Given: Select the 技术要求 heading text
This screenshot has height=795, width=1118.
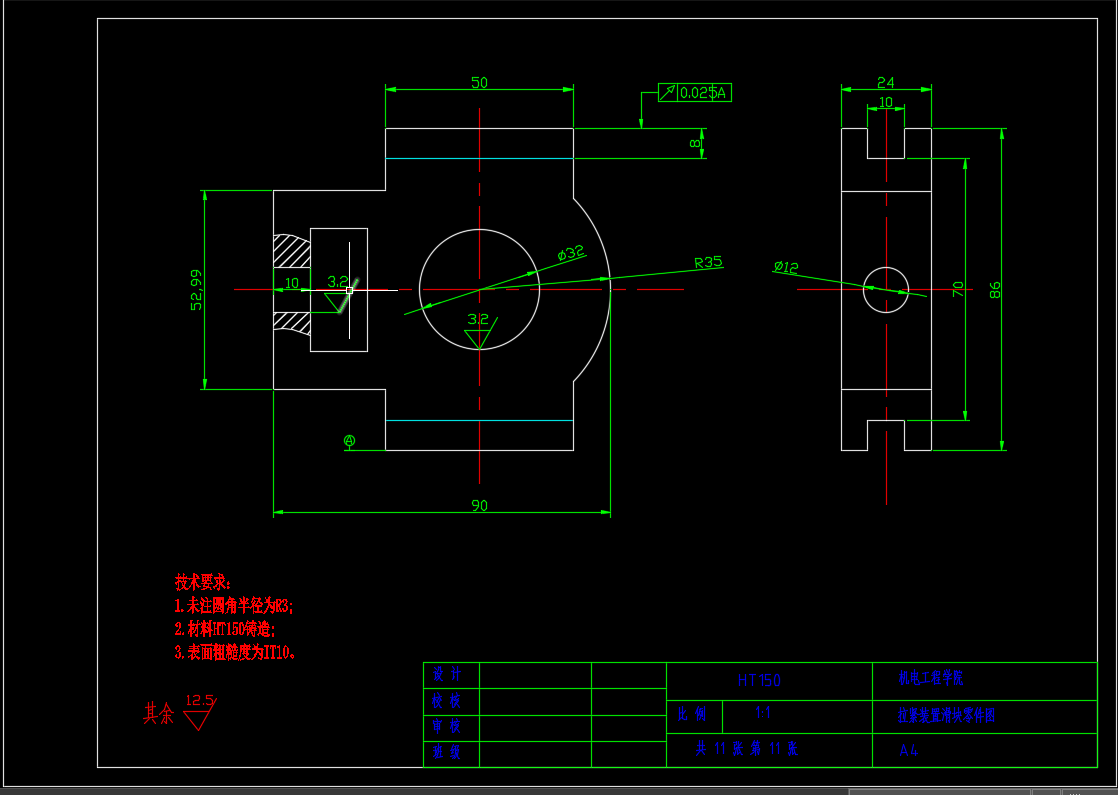Looking at the screenshot, I should pyautogui.click(x=202, y=582).
